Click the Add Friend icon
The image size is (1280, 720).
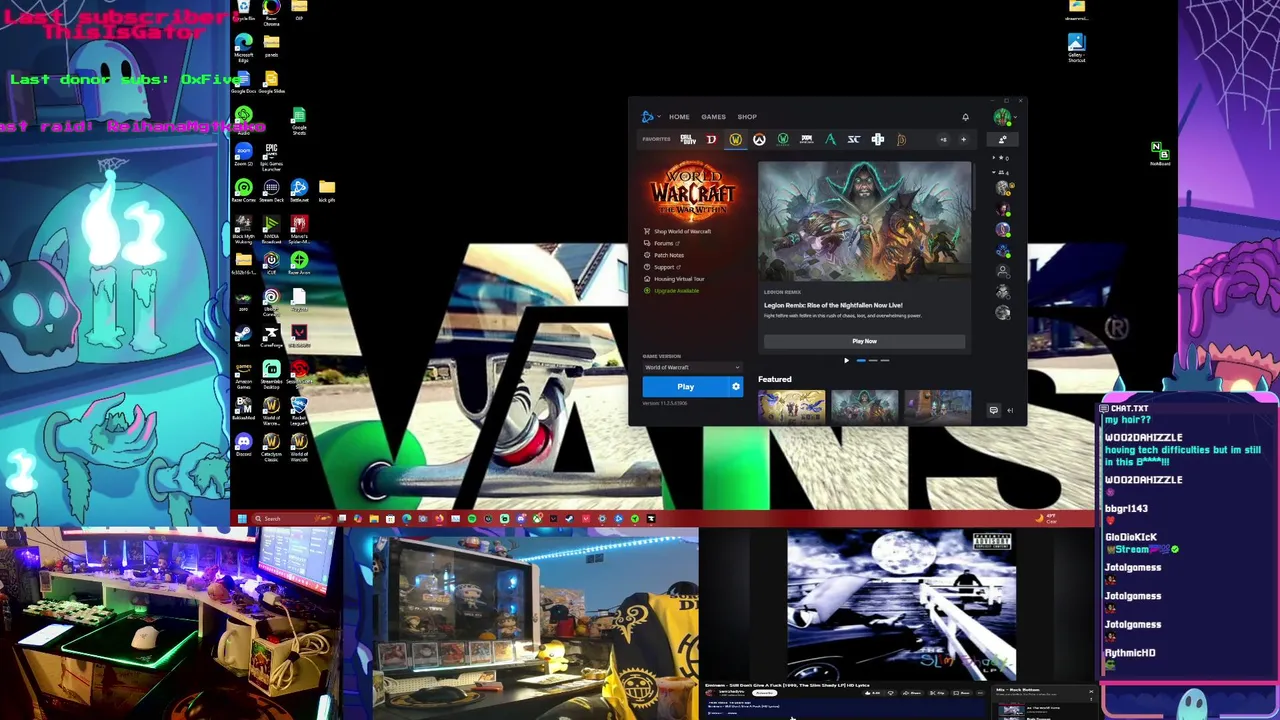[1003, 139]
